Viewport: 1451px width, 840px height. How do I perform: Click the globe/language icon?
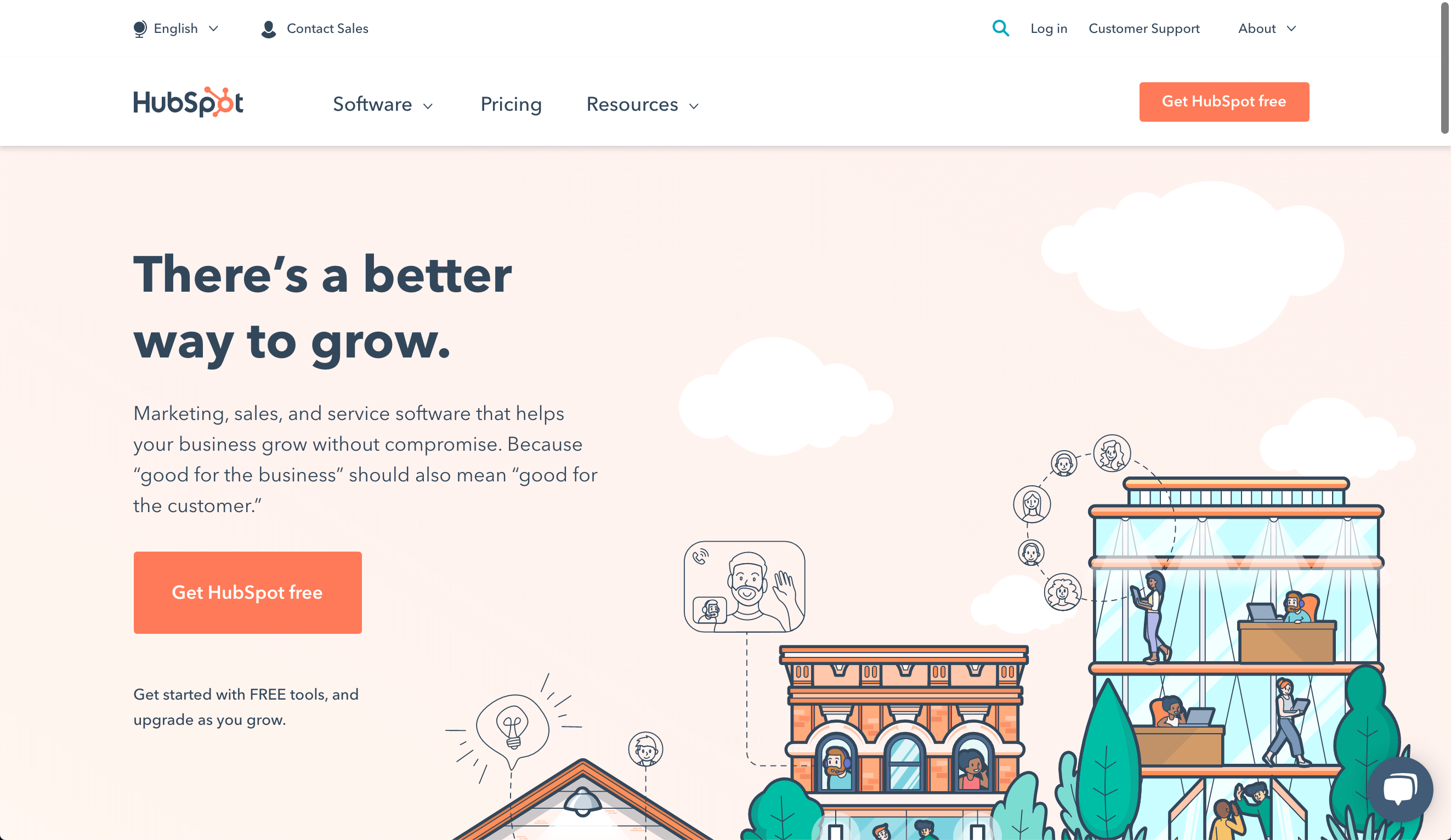tap(140, 28)
